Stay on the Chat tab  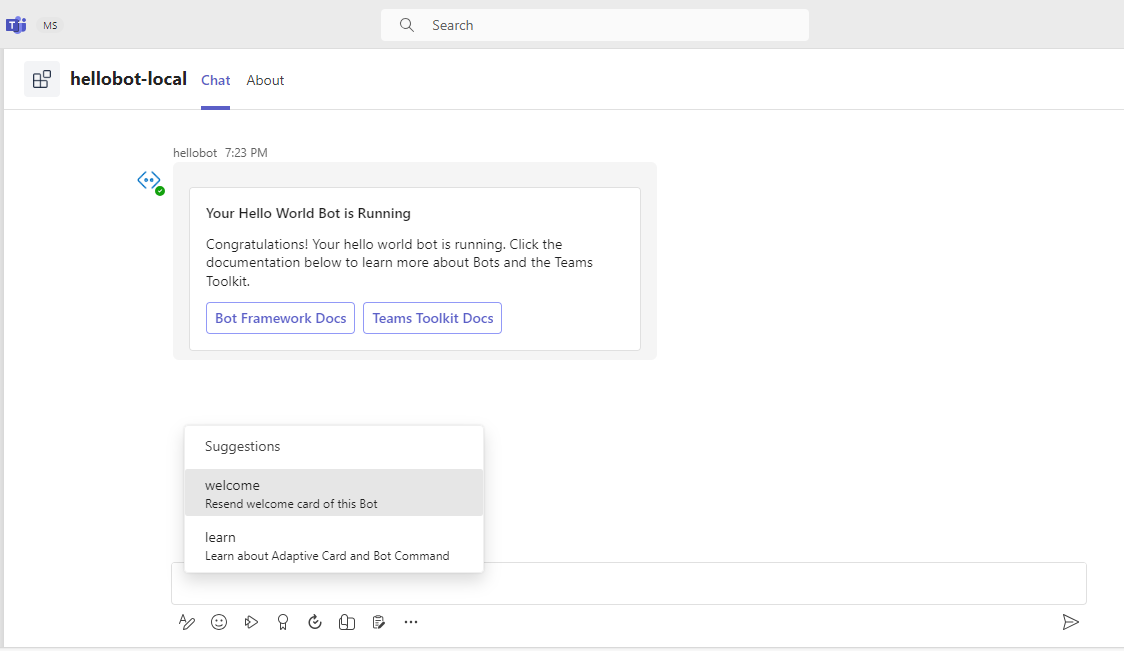coord(215,80)
